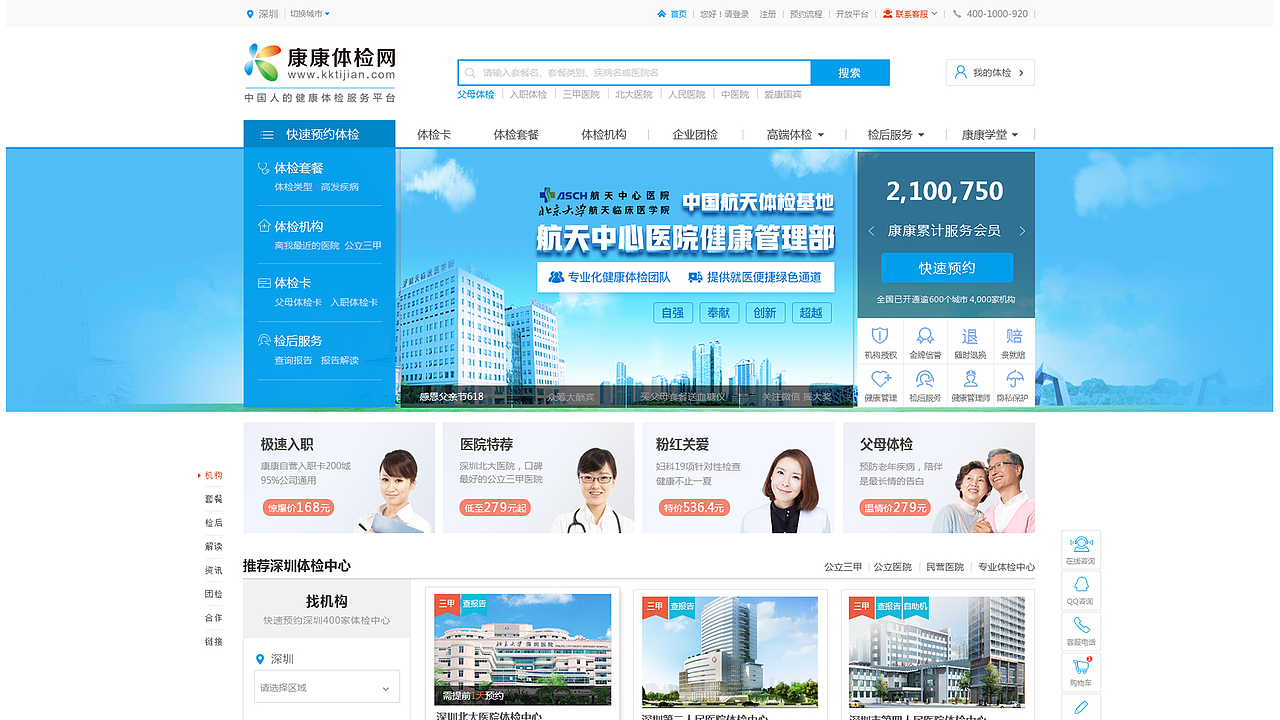The height and width of the screenshot is (720, 1280).
Task: Click the blue 搜索 search button
Action: (x=849, y=72)
